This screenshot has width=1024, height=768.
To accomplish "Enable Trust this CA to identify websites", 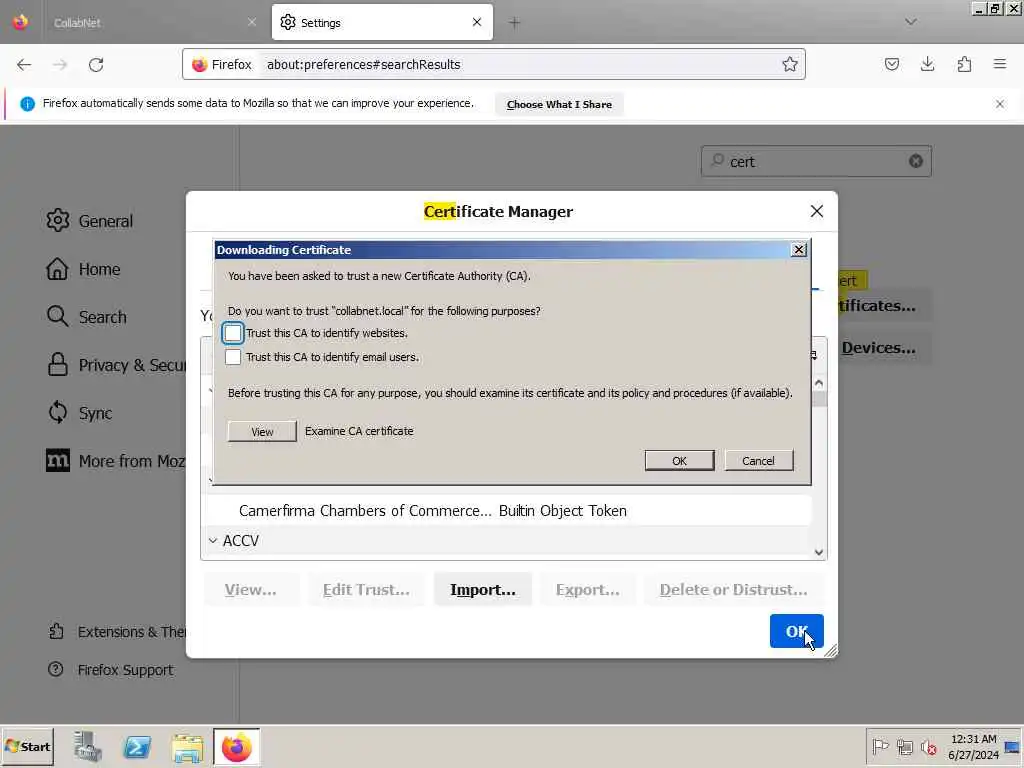I will tap(233, 333).
